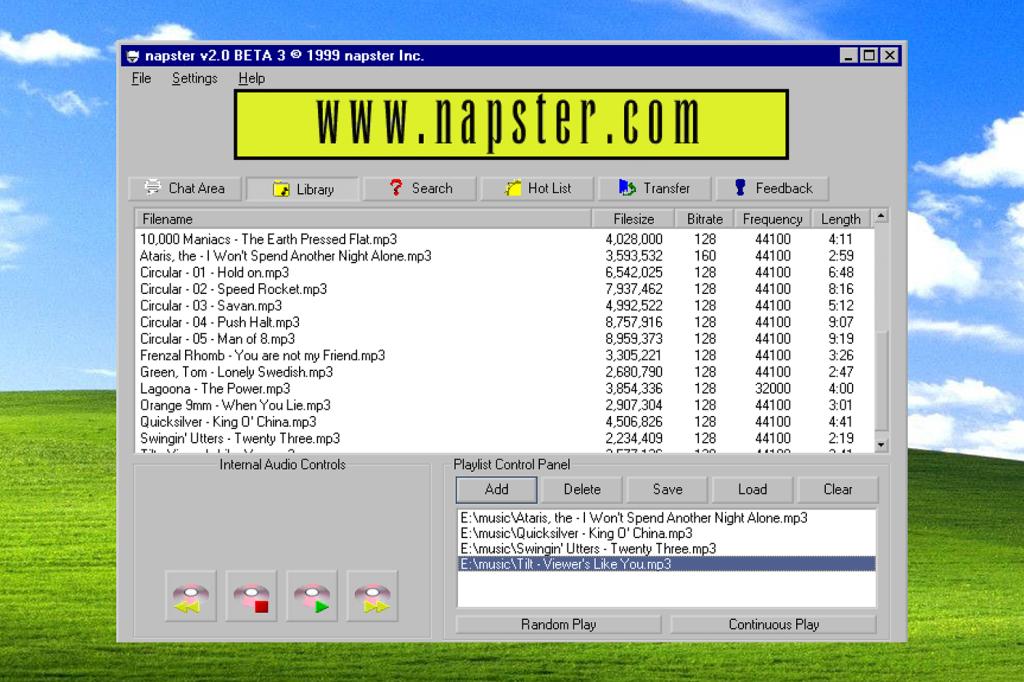Sort by the Length column header
The height and width of the screenshot is (682, 1024).
click(840, 219)
